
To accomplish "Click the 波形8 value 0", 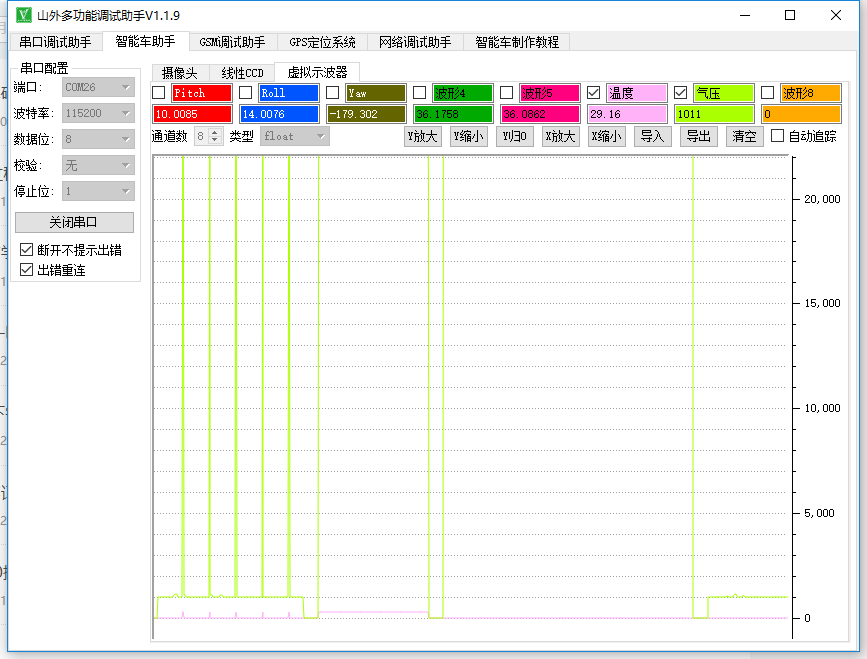I will tap(801, 114).
